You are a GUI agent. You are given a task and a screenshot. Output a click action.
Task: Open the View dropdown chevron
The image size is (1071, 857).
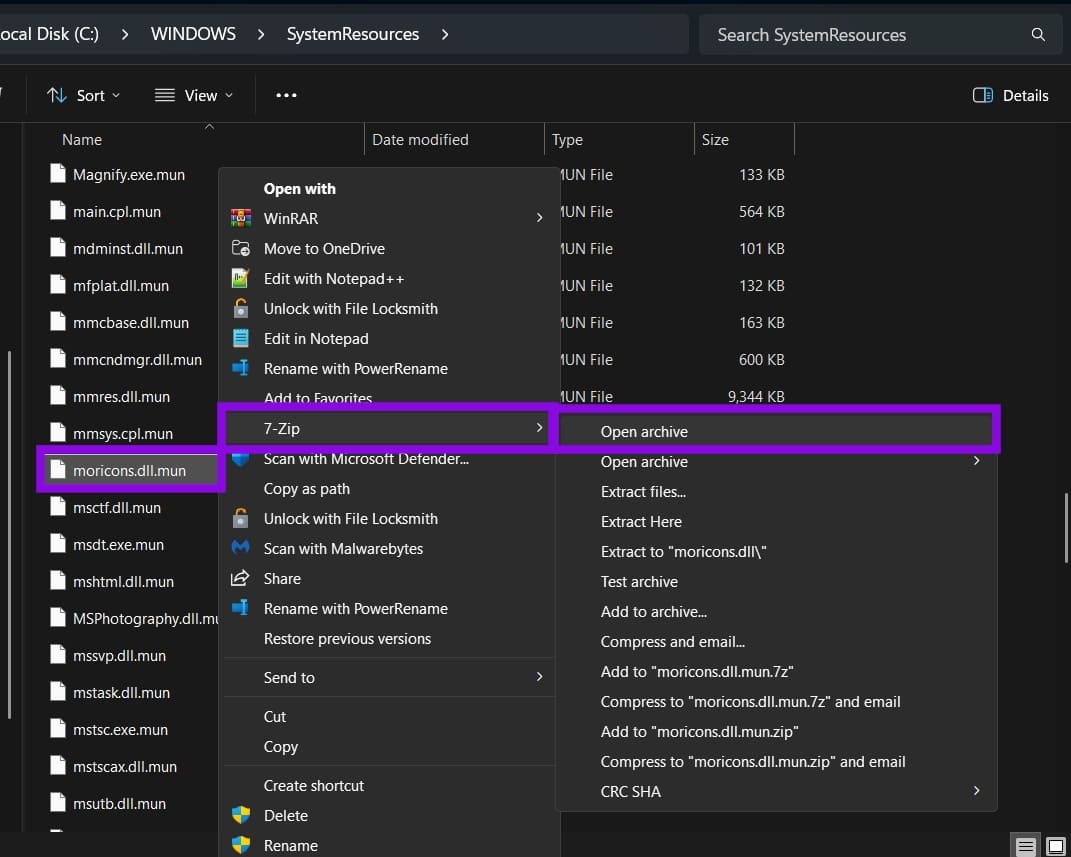[x=229, y=96]
